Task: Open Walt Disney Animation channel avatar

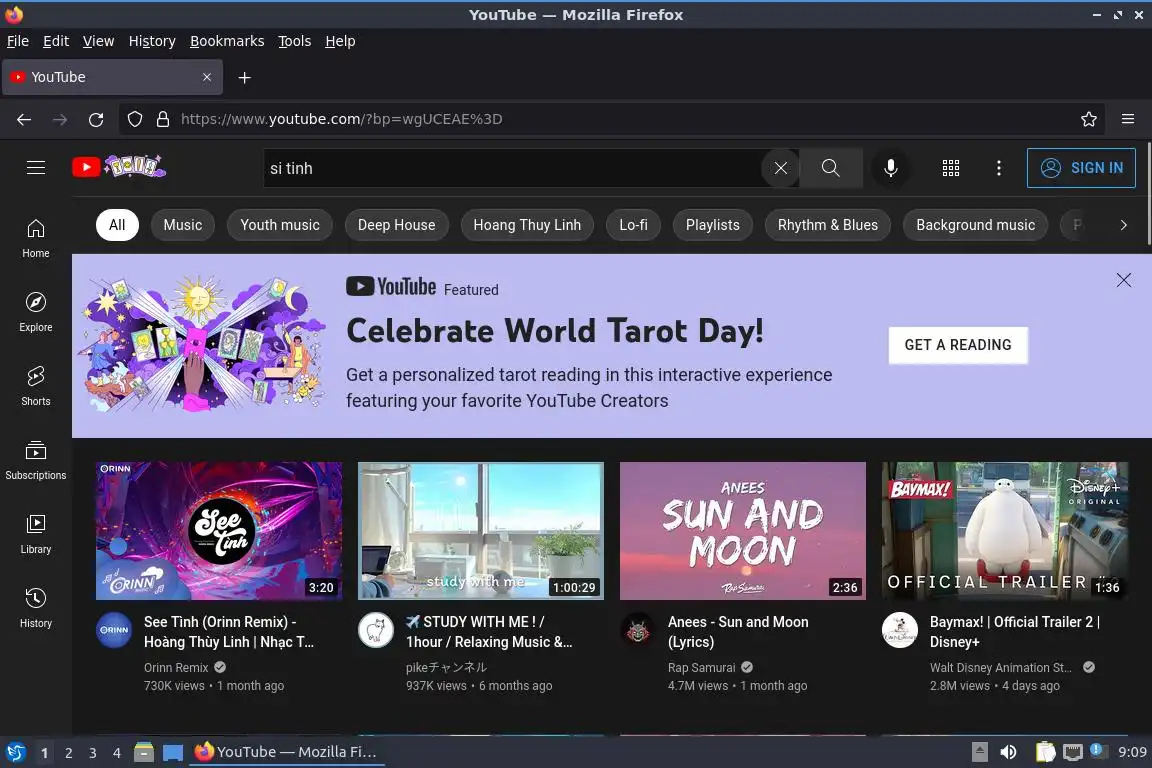Action: 900,630
